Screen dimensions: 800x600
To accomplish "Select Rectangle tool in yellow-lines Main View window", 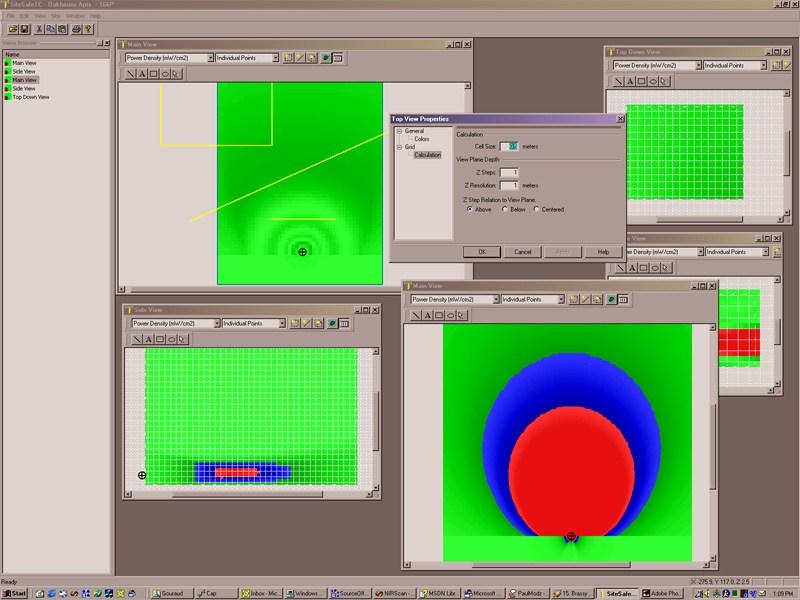I will [x=153, y=74].
